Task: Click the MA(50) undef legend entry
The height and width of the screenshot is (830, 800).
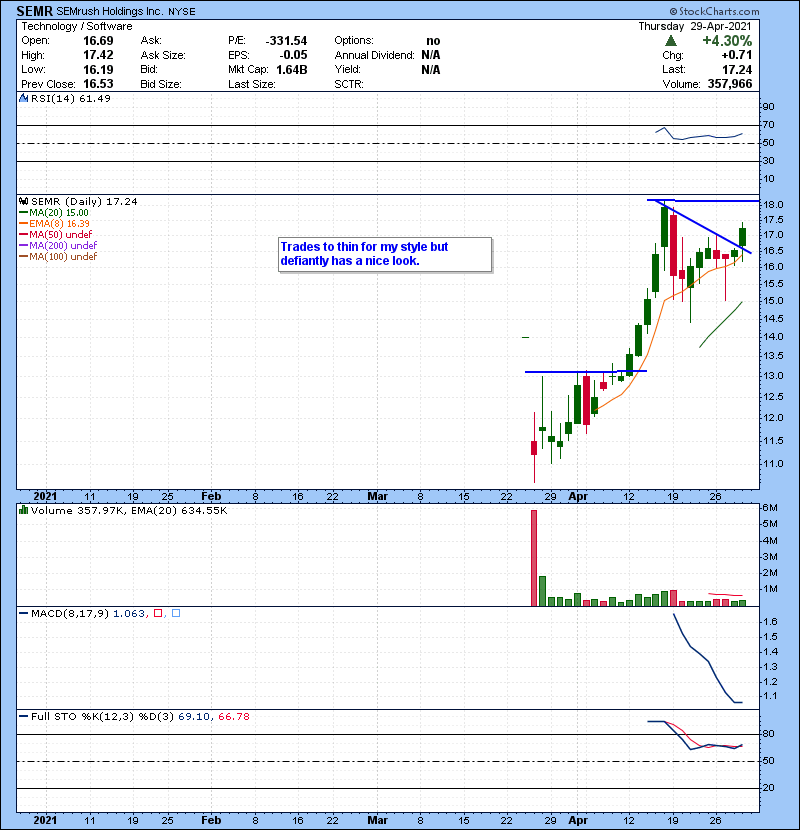Action: (x=56, y=234)
